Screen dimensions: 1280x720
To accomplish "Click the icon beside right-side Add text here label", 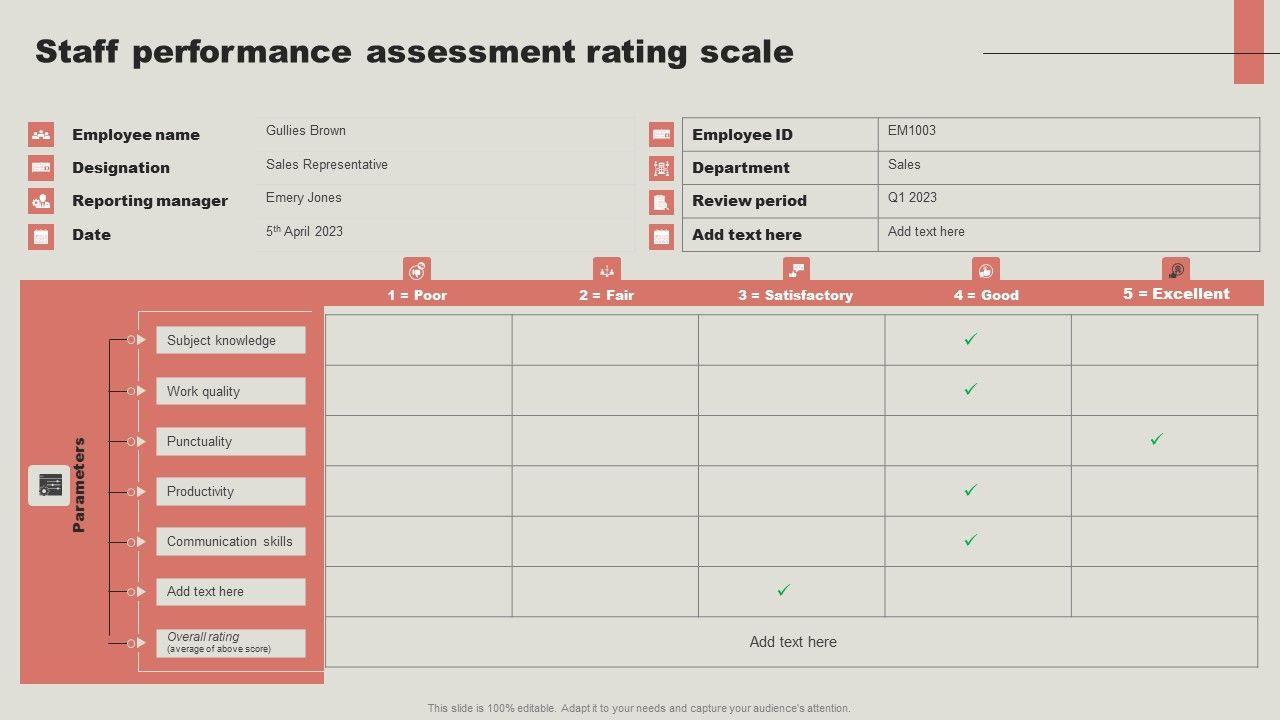I will 661,236.
